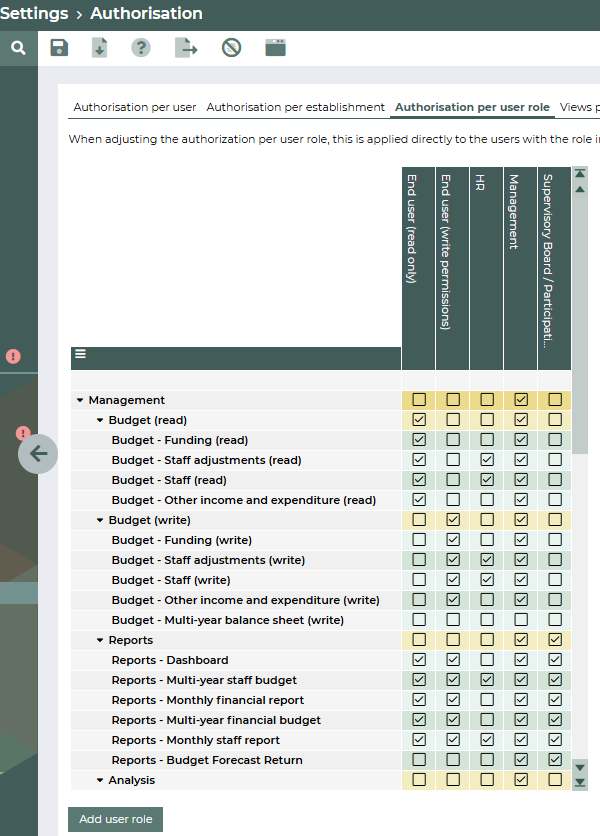
Task: Switch to Authorisation per user tab
Action: pyautogui.click(x=135, y=107)
